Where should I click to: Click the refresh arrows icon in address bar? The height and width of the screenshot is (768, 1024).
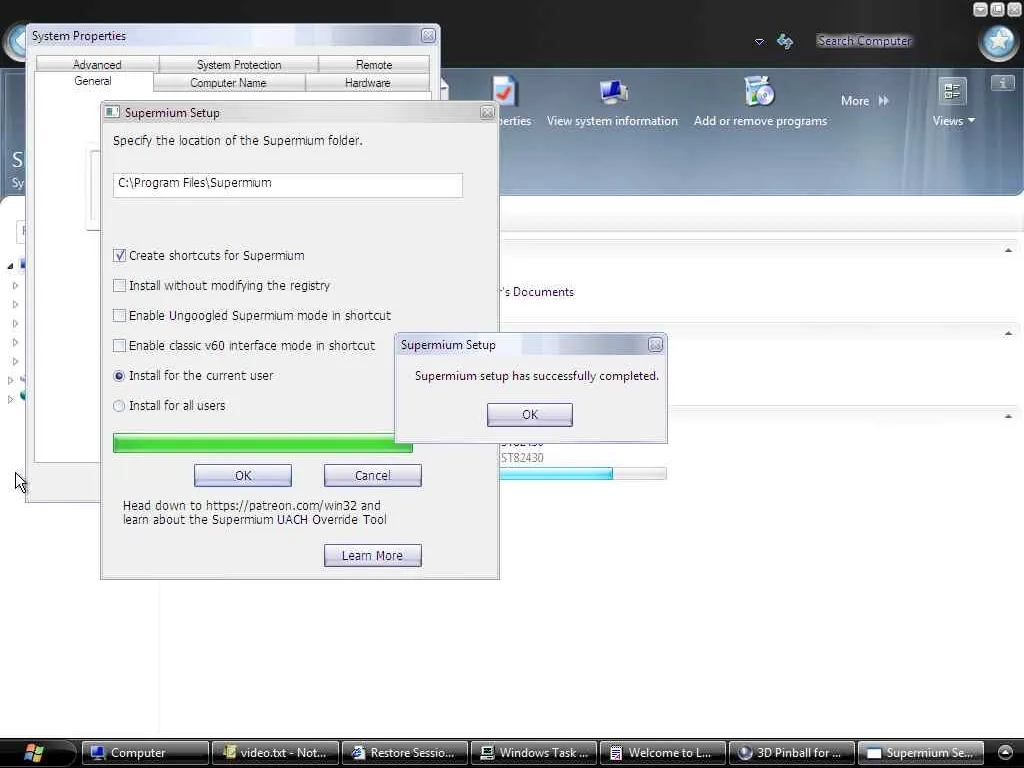(x=785, y=41)
